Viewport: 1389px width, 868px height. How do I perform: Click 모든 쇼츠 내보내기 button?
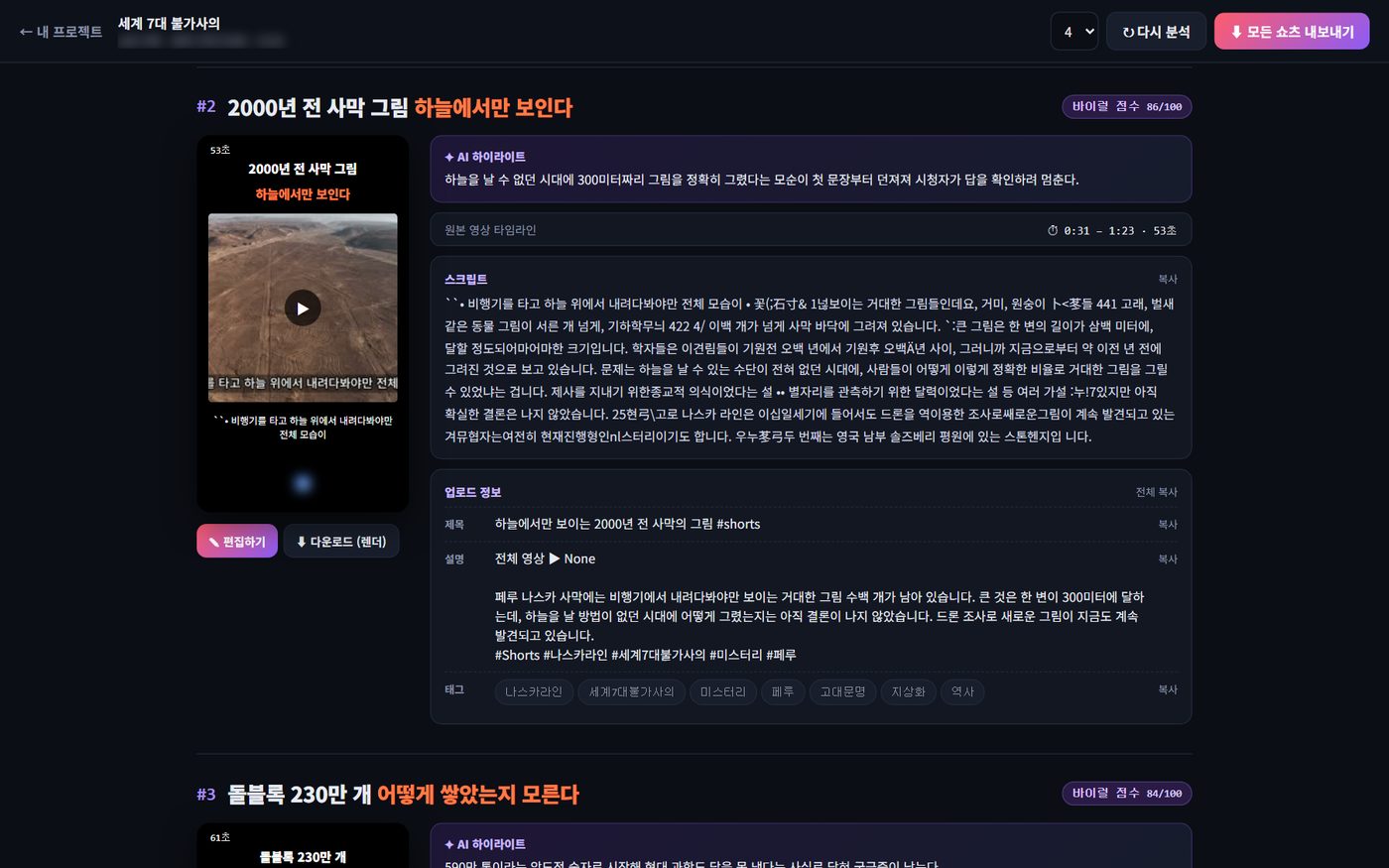click(1292, 32)
